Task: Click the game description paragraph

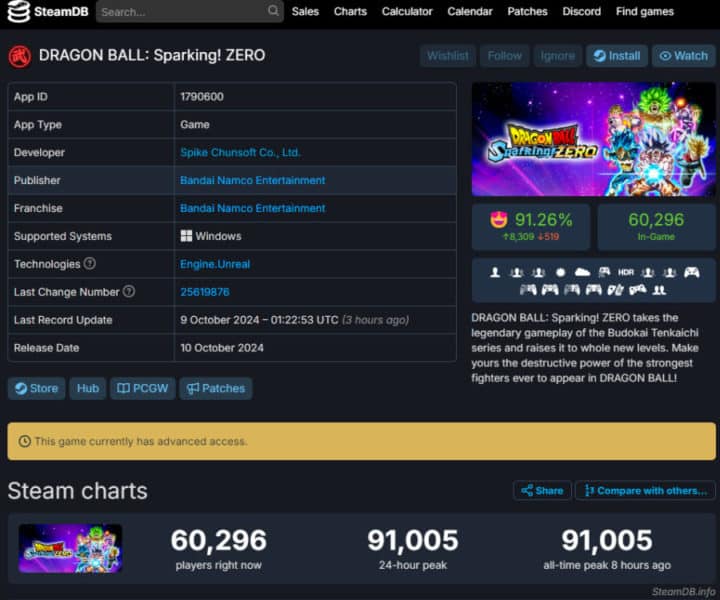Action: coord(585,348)
